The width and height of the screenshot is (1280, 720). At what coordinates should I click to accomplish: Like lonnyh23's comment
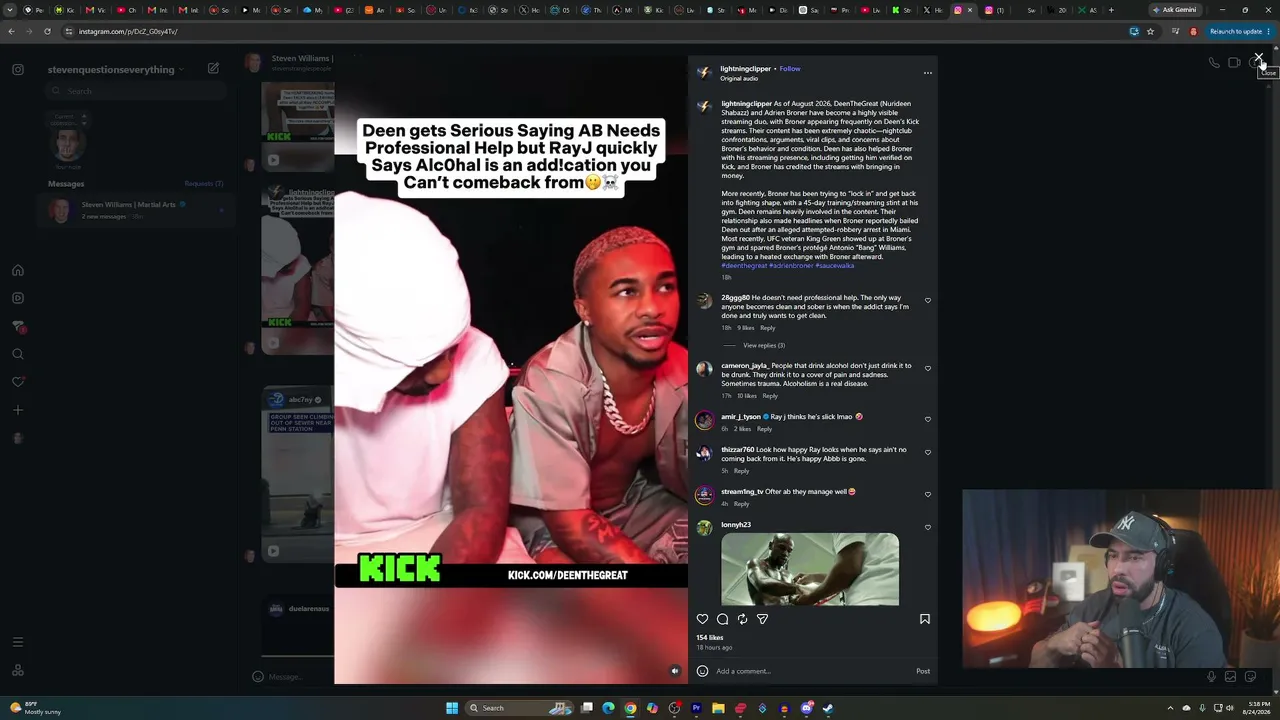coord(928,527)
